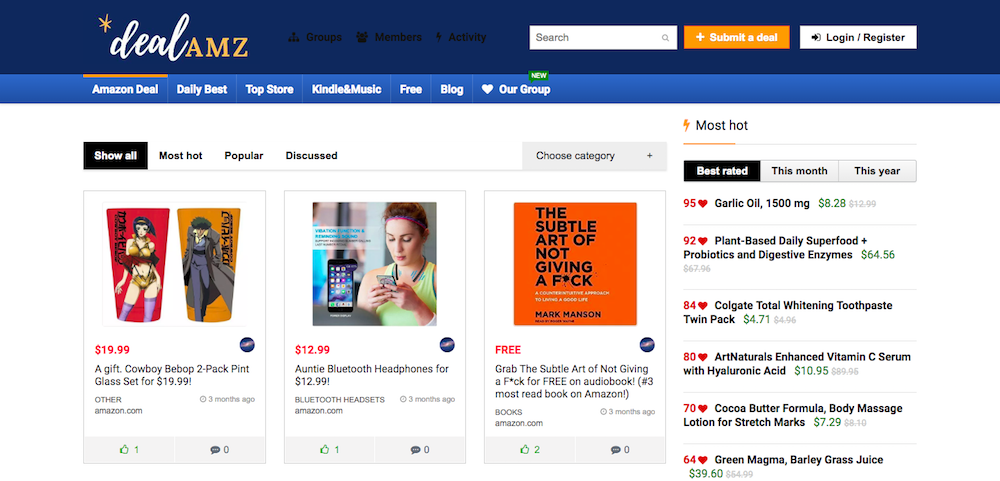Click the heart beside Cocoa Butter rating 70
Image resolution: width=1000 pixels, height=481 pixels.
click(703, 409)
